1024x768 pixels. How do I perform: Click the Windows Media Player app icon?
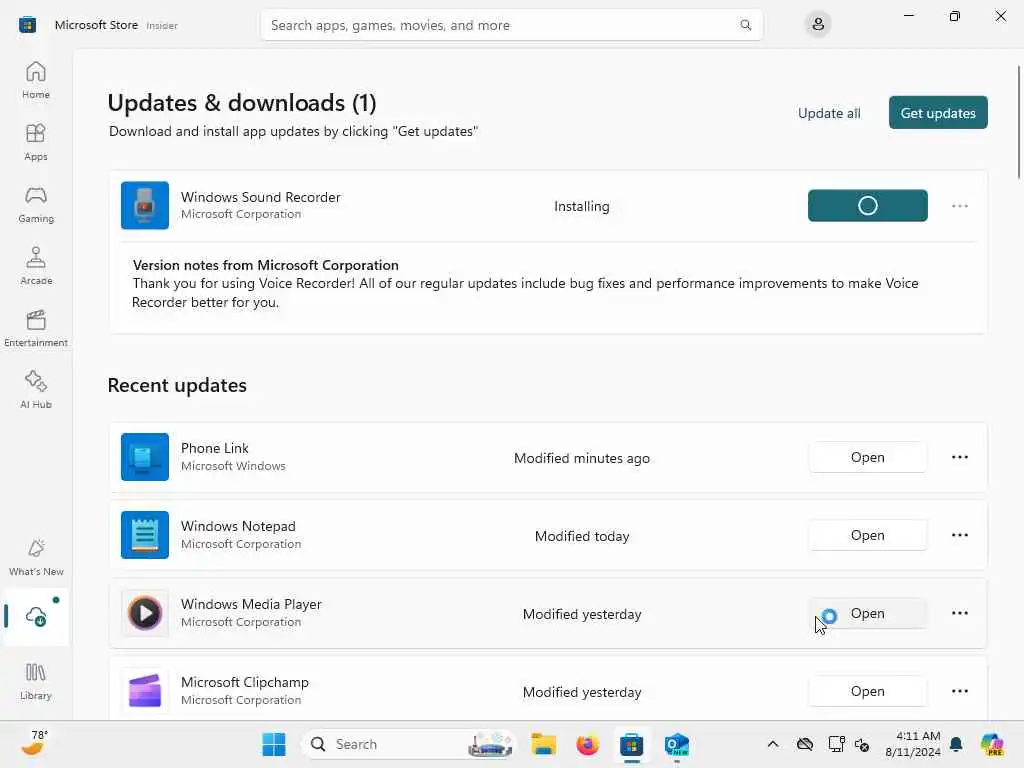[x=145, y=613]
